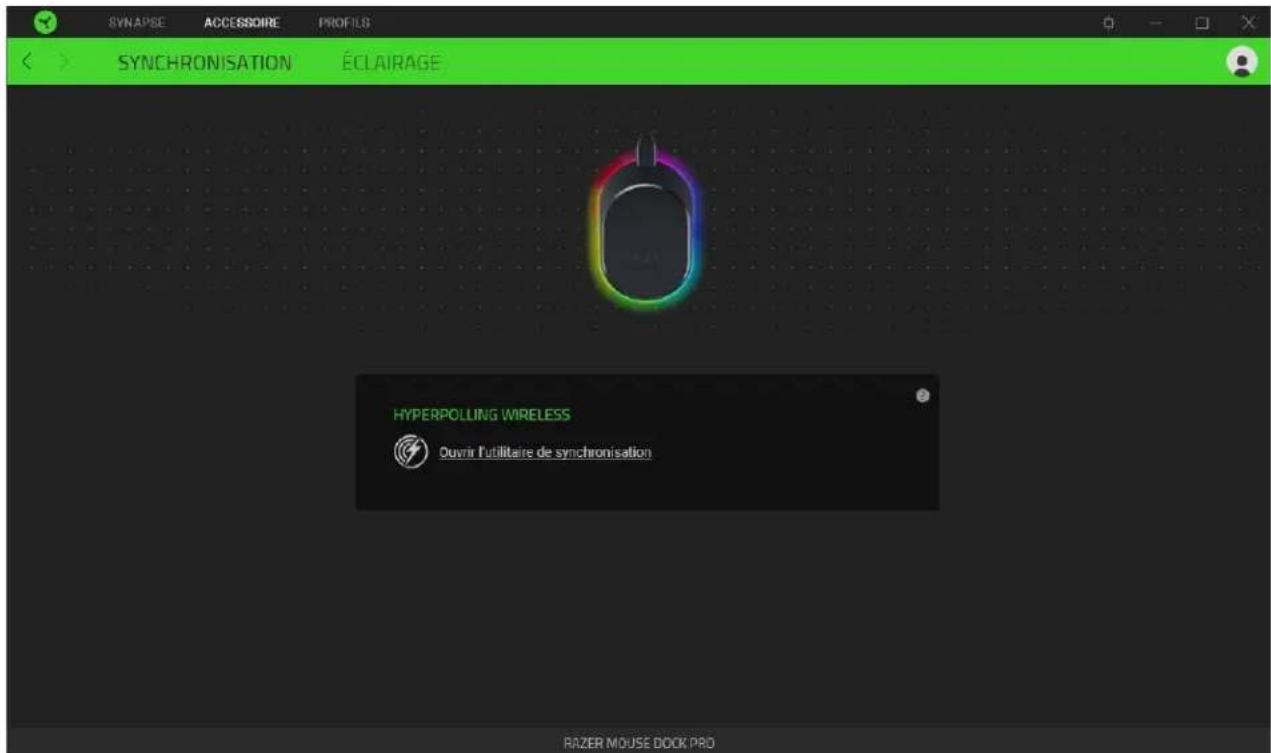Open the user account avatar

coord(1241,61)
